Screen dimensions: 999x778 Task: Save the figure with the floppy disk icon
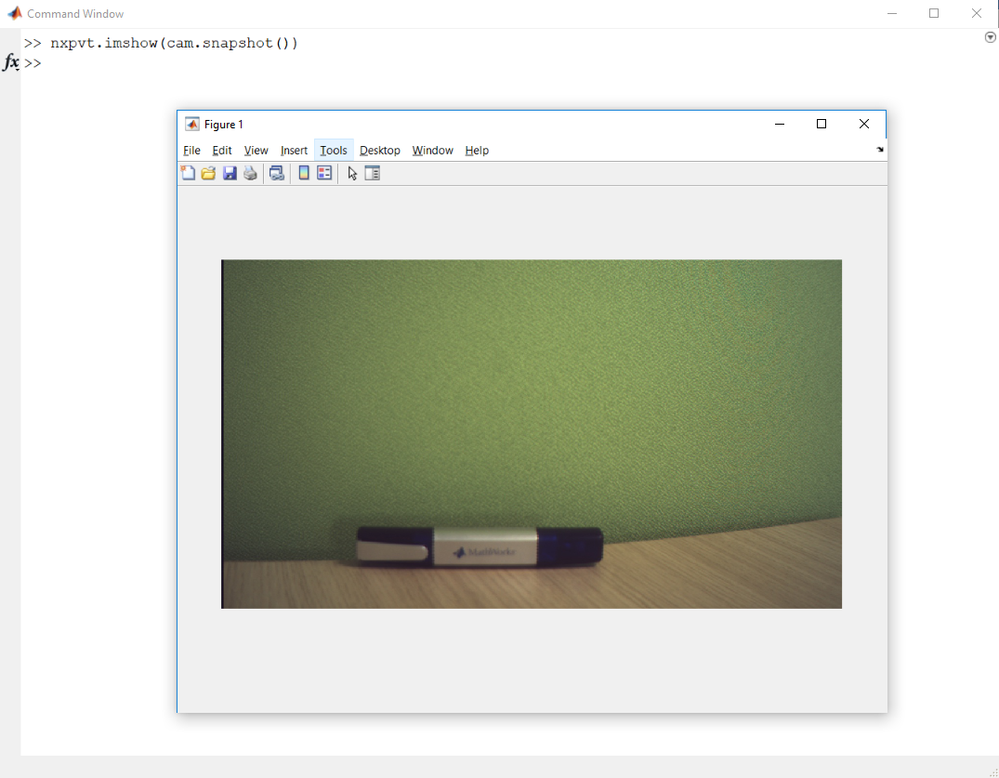click(x=229, y=173)
